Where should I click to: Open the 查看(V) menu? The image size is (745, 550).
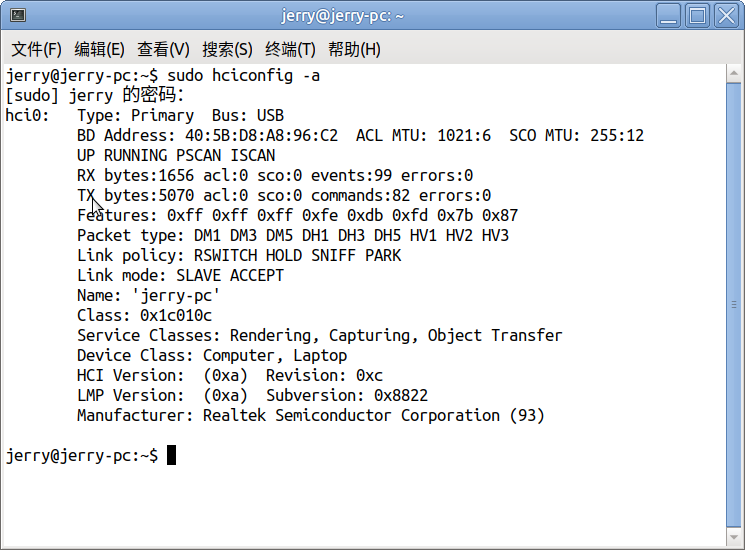(x=163, y=49)
